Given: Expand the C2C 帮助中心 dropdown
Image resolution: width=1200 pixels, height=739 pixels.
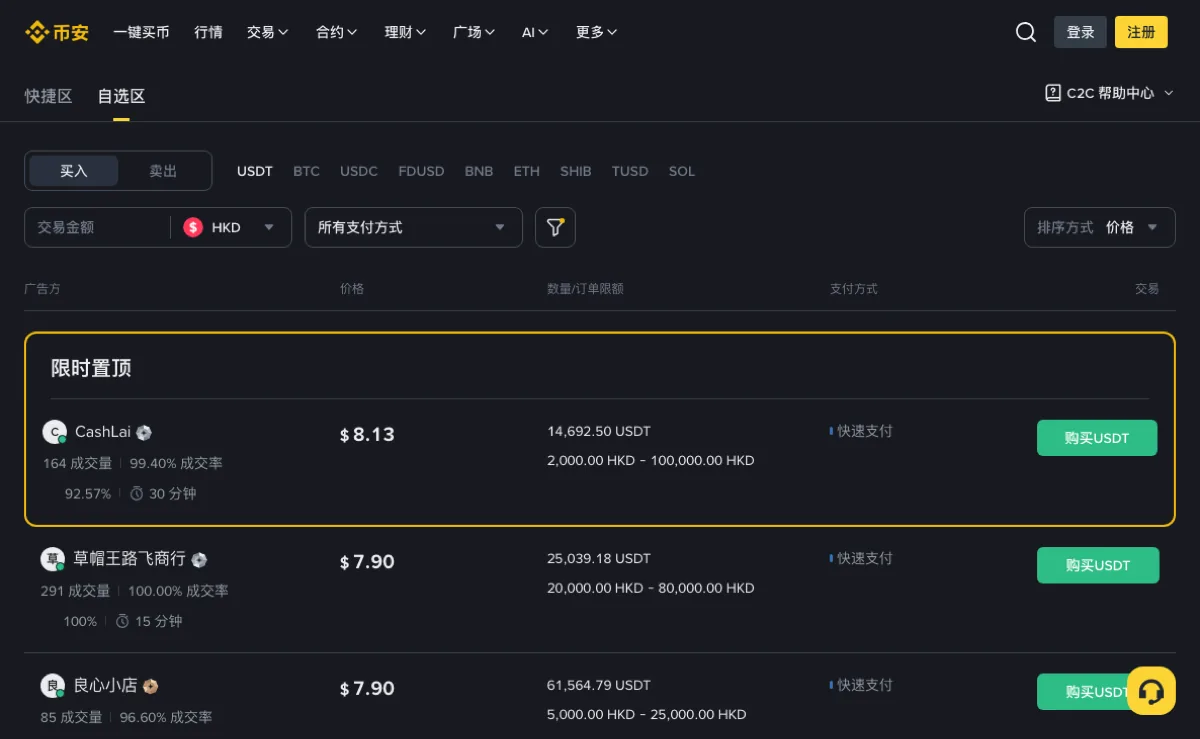Looking at the screenshot, I should pos(1109,93).
